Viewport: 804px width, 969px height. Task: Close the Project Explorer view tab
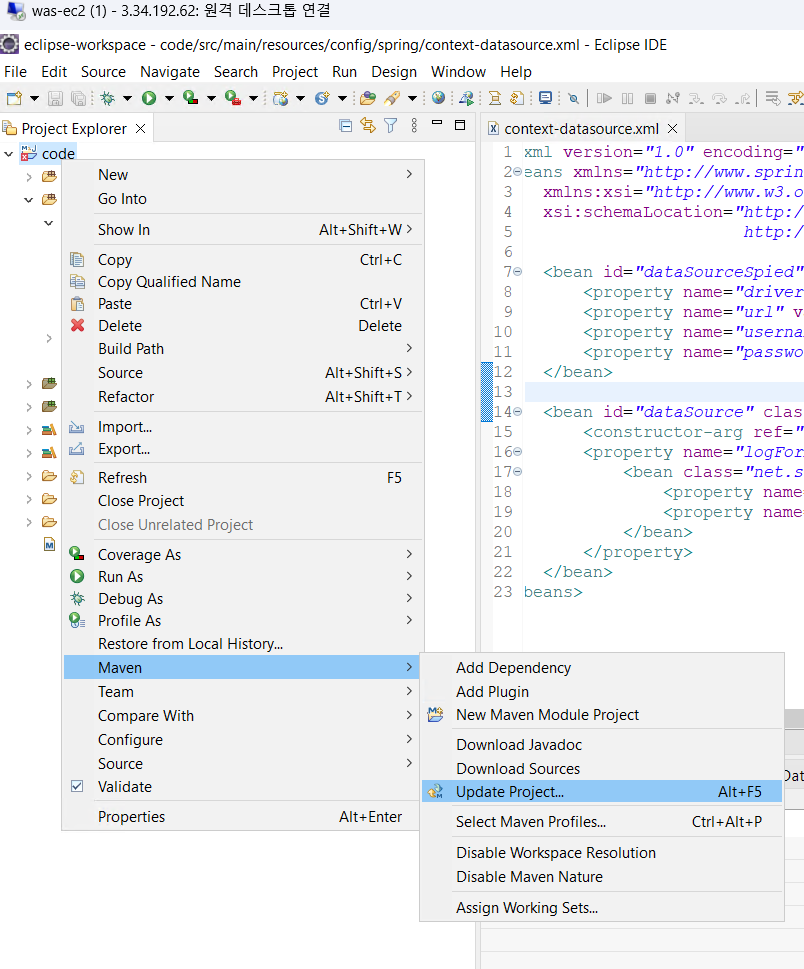click(x=140, y=129)
